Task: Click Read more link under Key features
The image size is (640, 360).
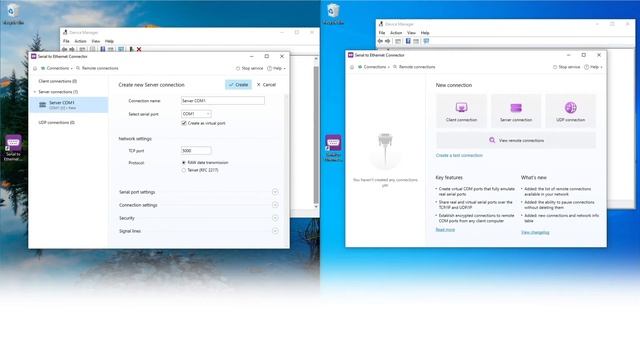Action: pos(445,230)
